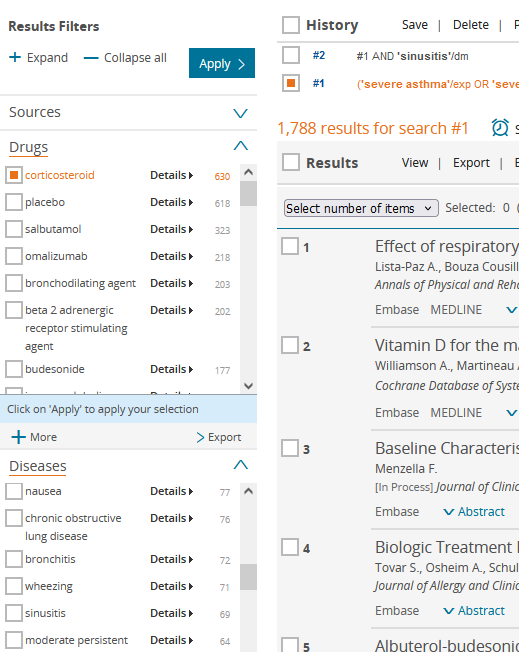Click the Apply button

[222, 63]
